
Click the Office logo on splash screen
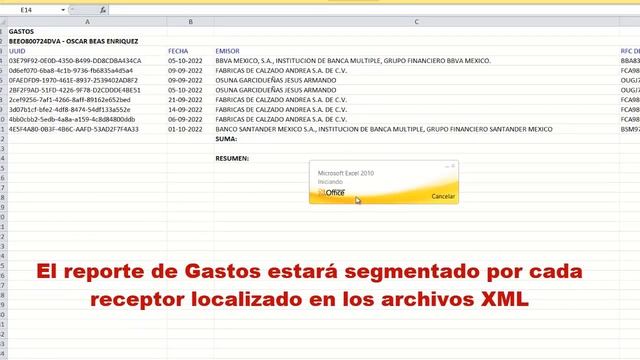click(x=331, y=193)
